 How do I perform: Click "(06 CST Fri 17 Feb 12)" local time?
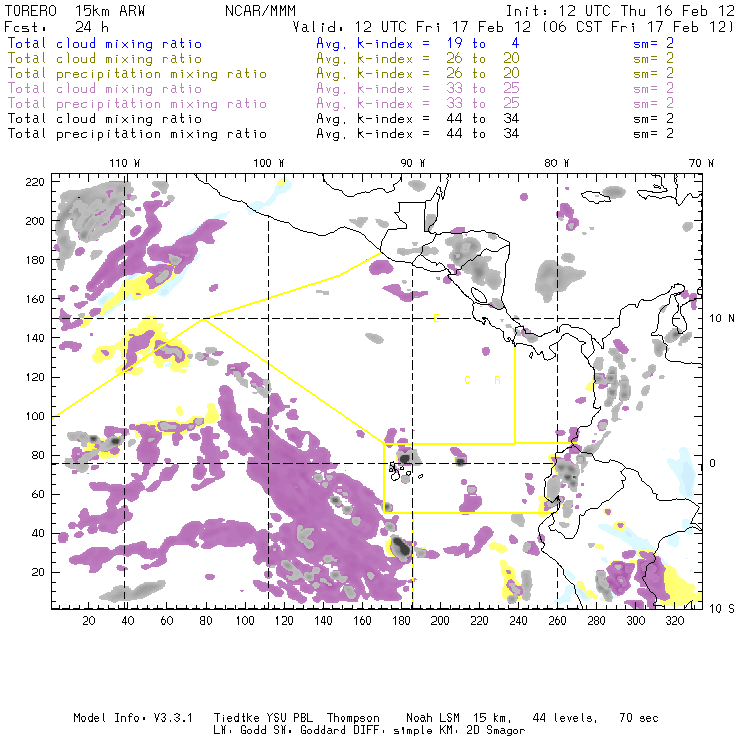[638, 27]
